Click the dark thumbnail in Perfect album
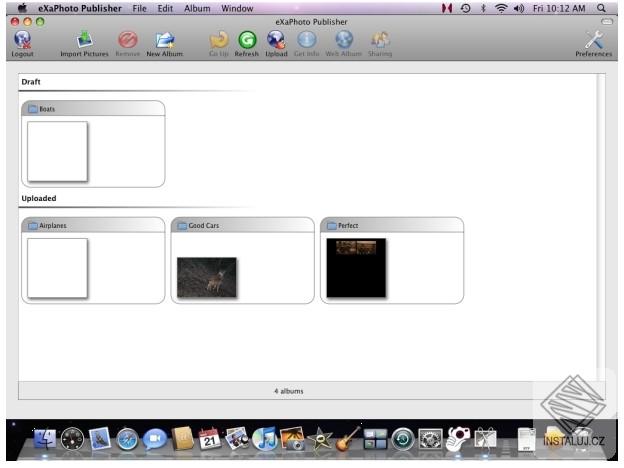Image resolution: width=624 pixels, height=468 pixels. coord(356,267)
